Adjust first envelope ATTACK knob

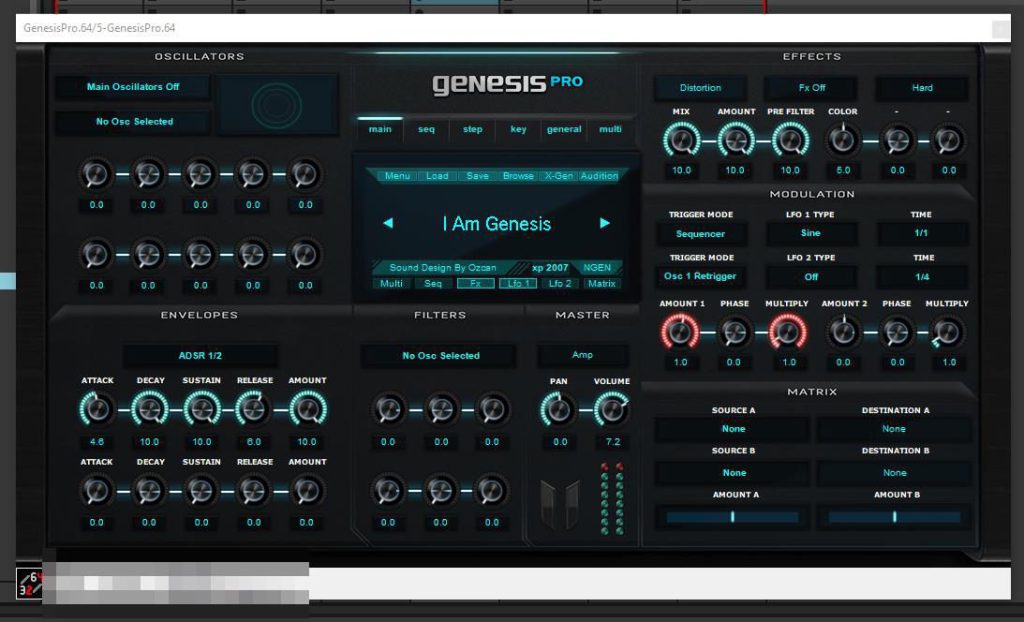[x=97, y=410]
